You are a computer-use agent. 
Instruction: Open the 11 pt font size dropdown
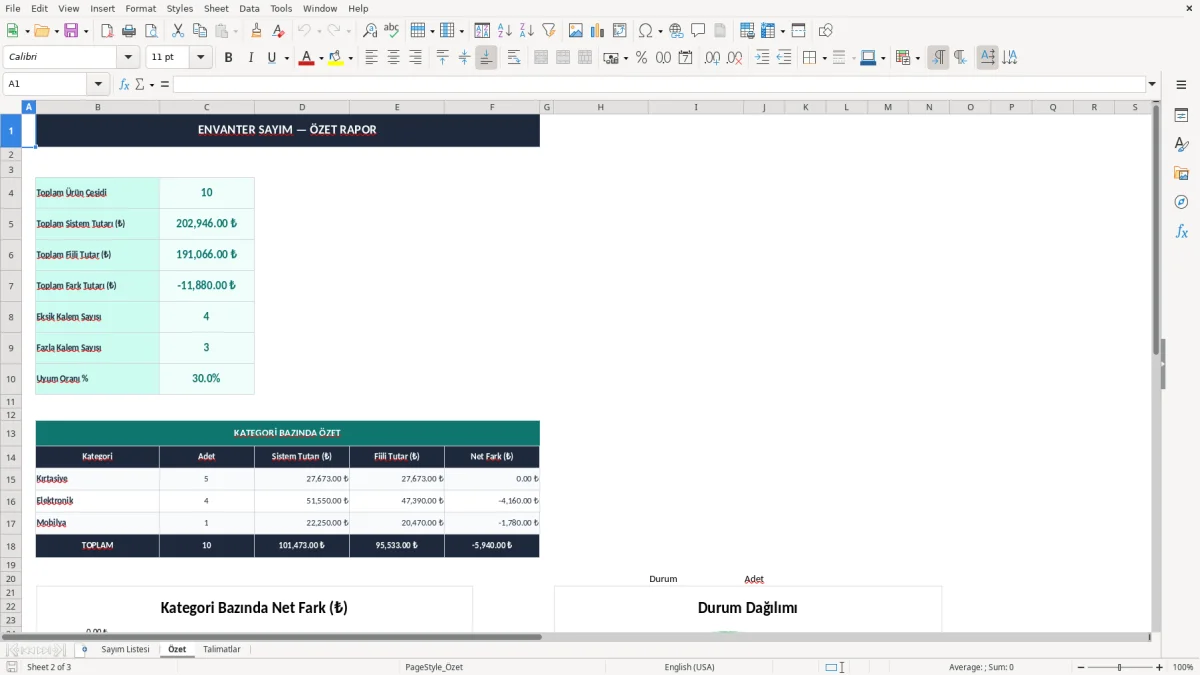(x=200, y=58)
